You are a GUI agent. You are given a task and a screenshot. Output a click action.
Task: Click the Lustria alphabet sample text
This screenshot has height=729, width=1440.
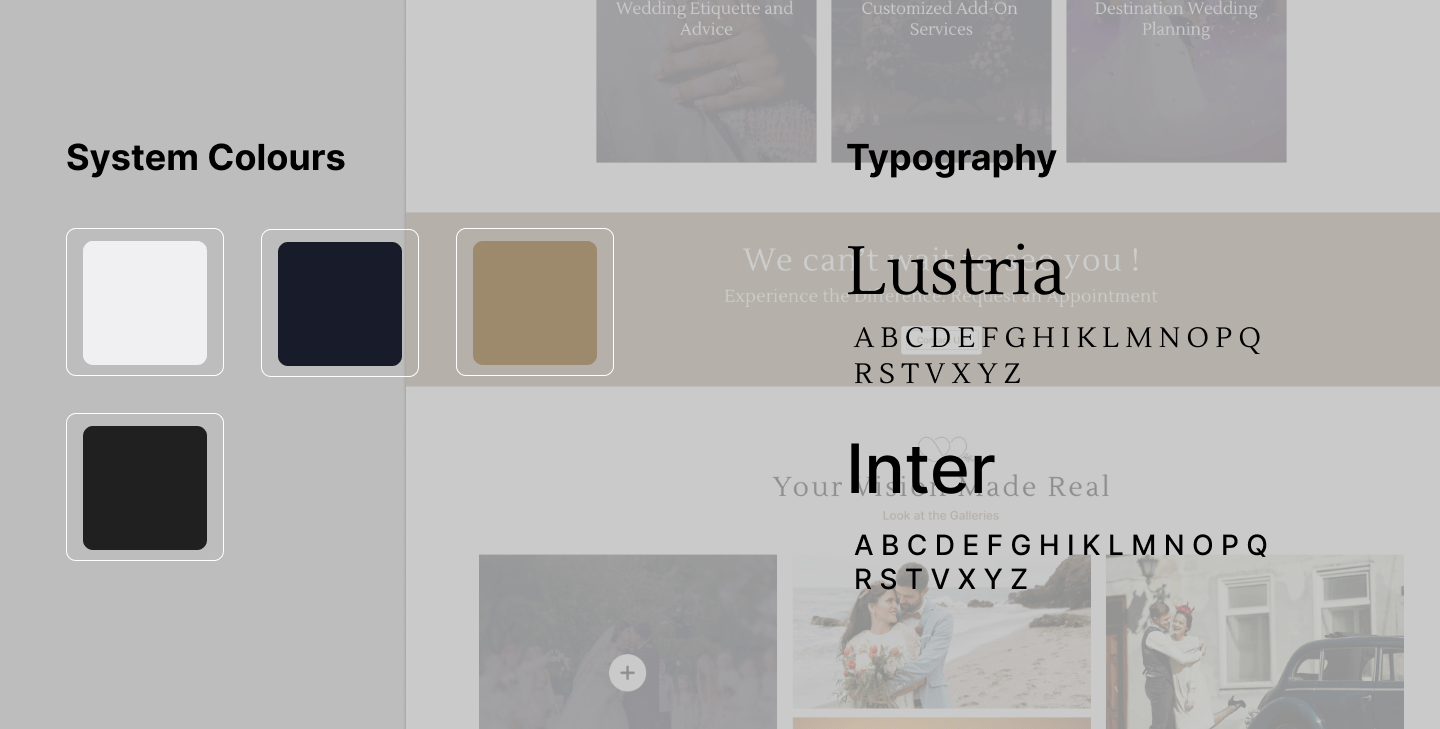point(1058,355)
